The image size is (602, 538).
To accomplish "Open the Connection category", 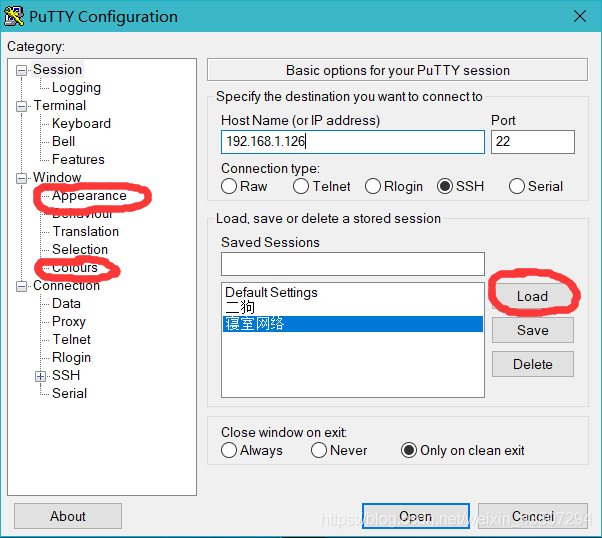I will (x=66, y=286).
